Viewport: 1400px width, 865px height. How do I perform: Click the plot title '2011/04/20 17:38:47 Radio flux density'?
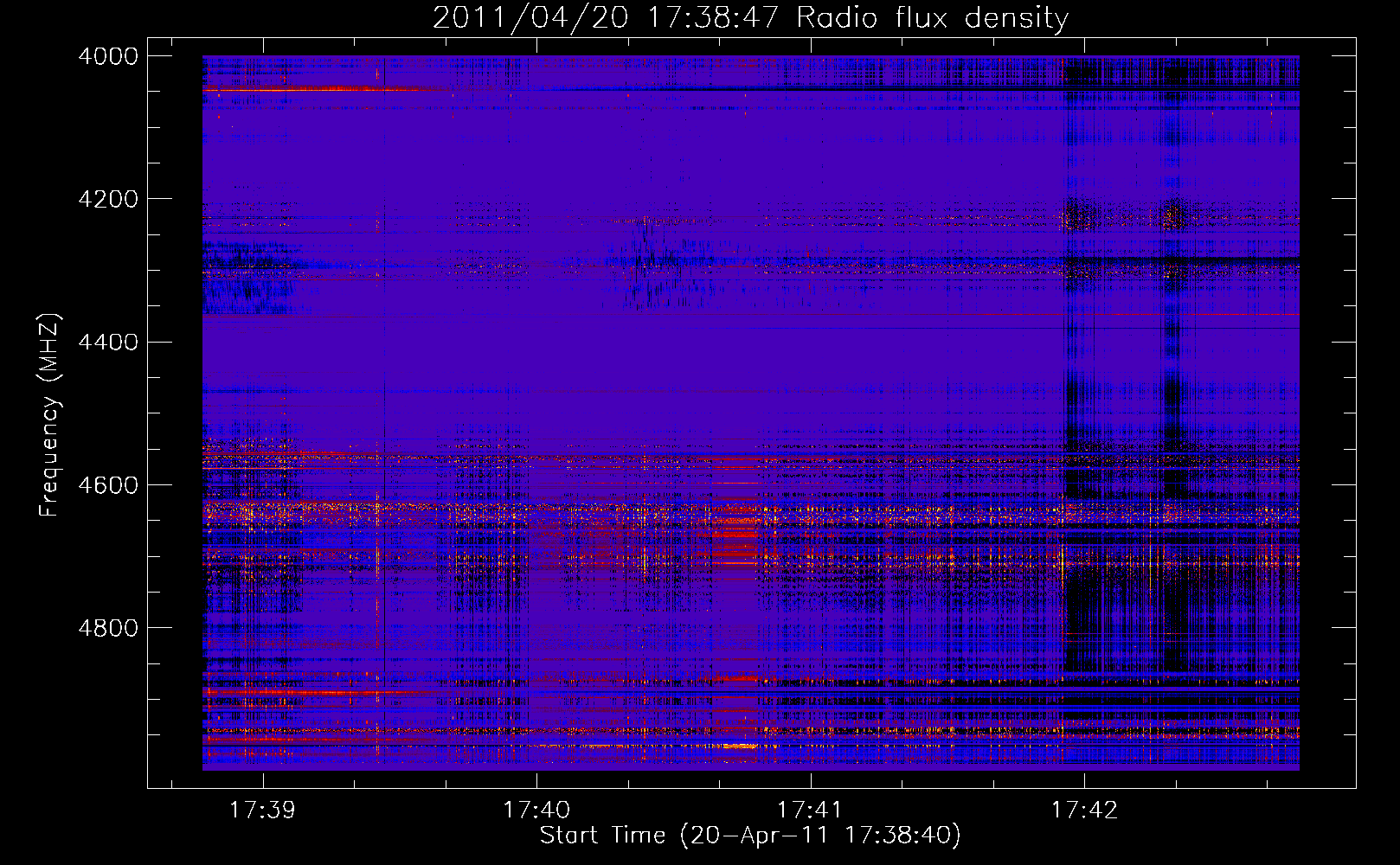(x=750, y=17)
